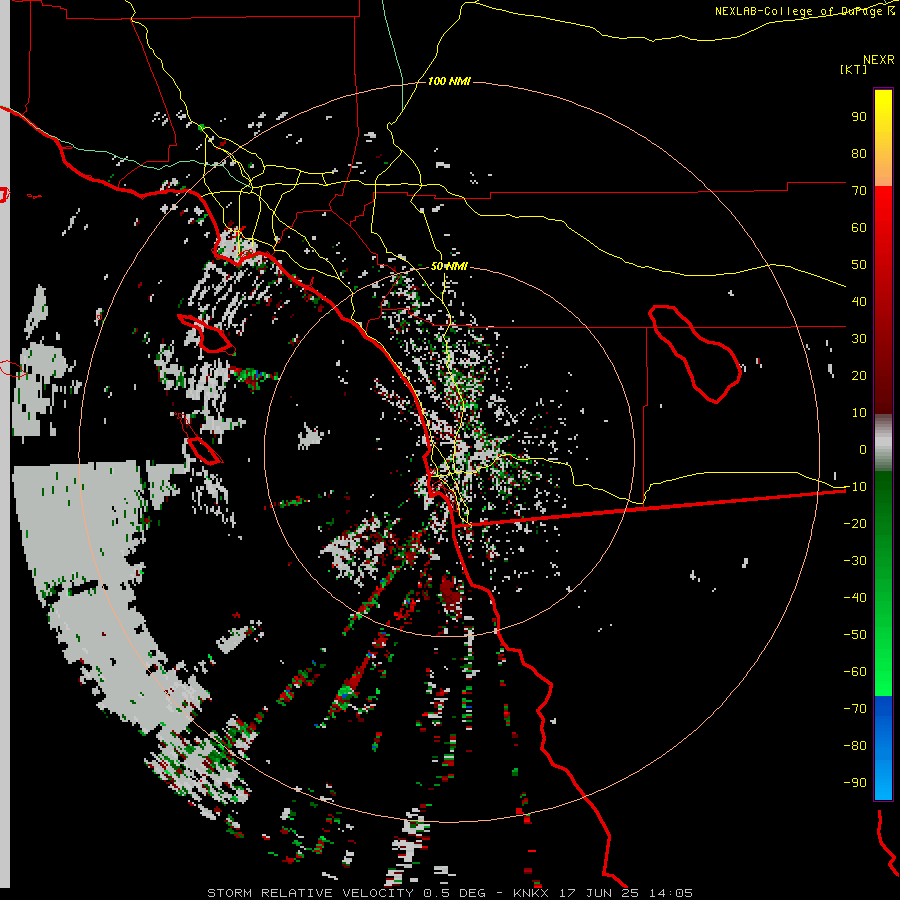Image resolution: width=900 pixels, height=900 pixels.
Task: Select the -90 value on velocity scale
Action: [x=855, y=783]
